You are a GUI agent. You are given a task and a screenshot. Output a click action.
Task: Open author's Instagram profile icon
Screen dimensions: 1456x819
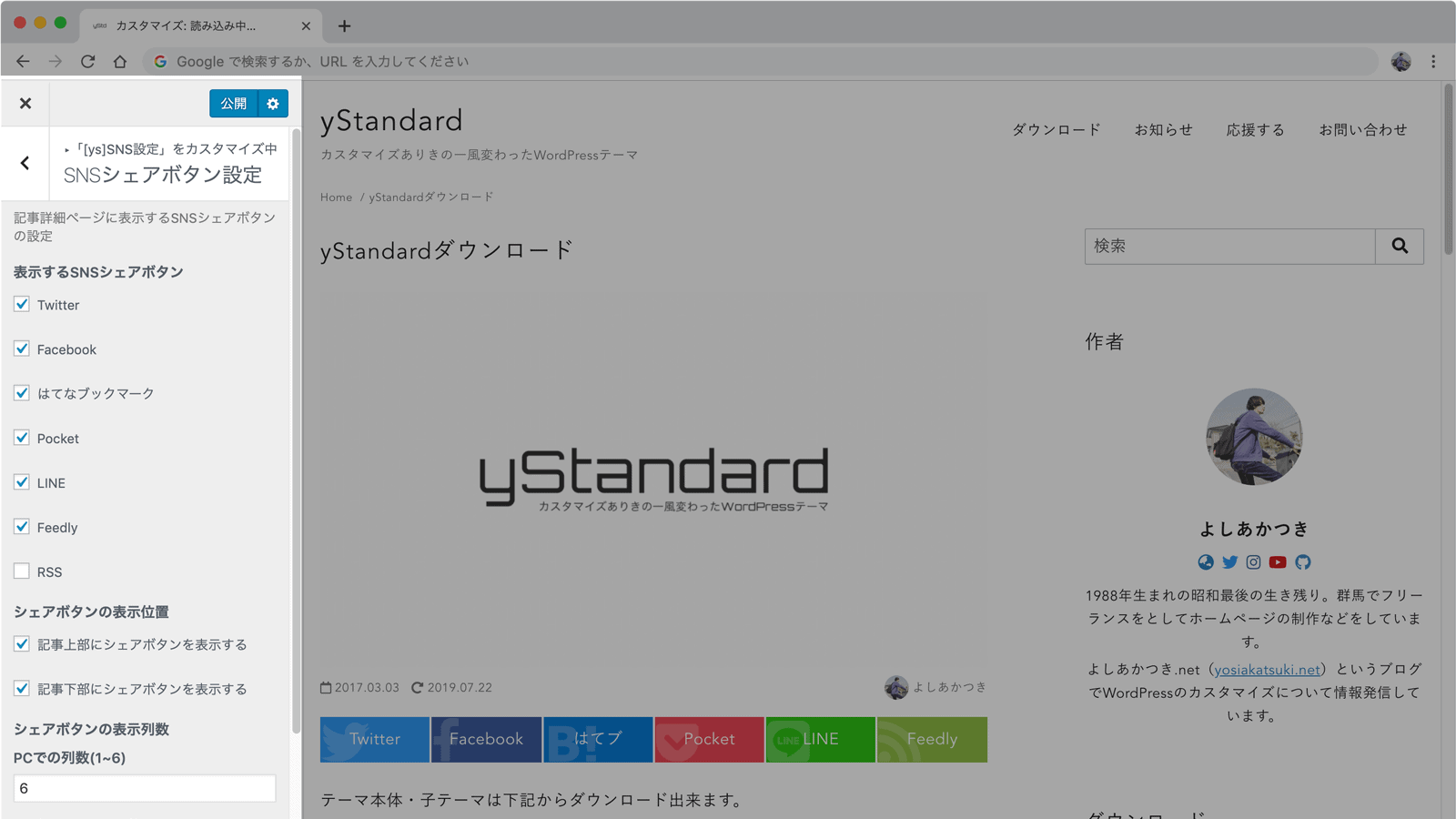pyautogui.click(x=1254, y=562)
